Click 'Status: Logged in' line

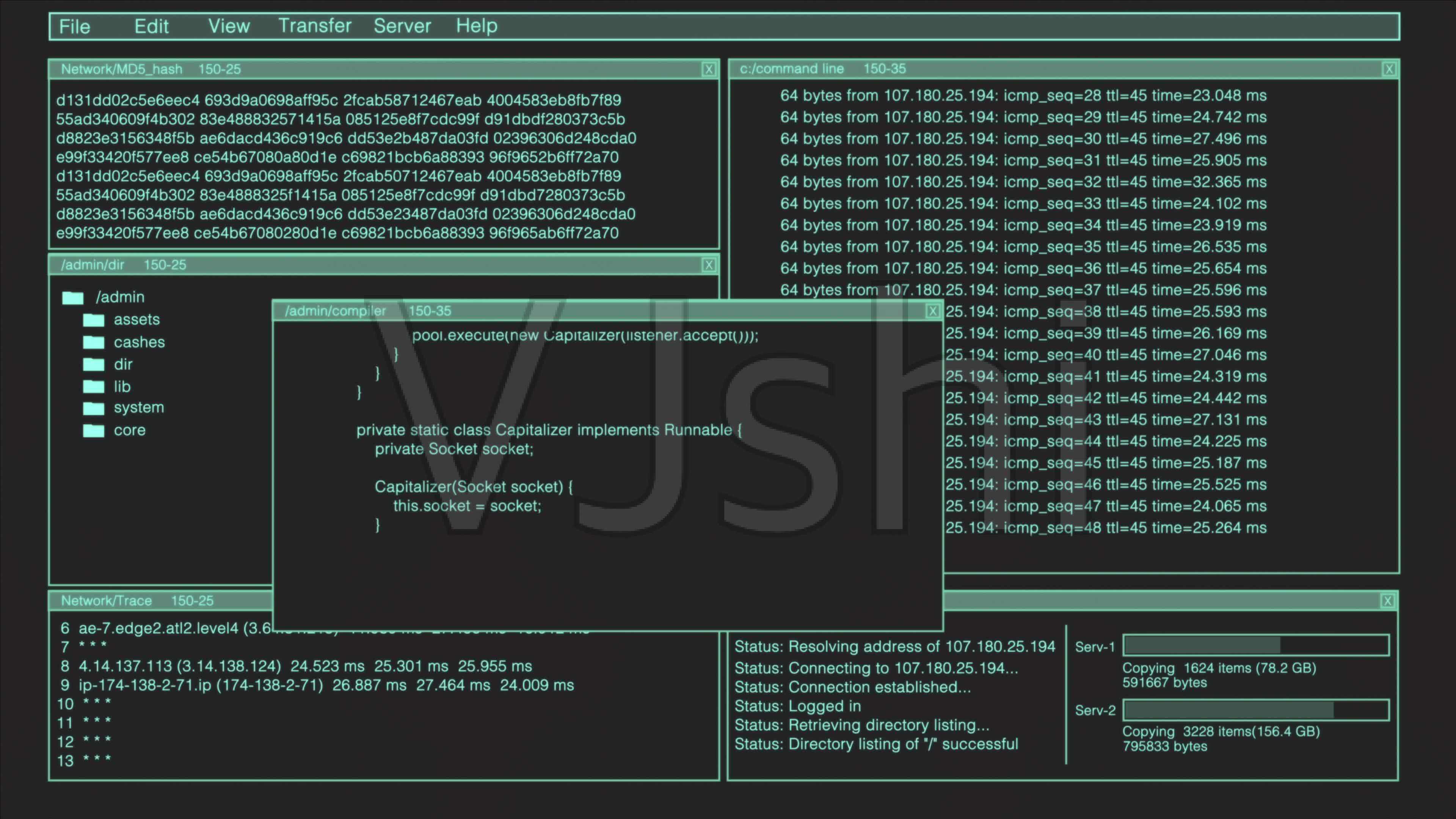(797, 706)
